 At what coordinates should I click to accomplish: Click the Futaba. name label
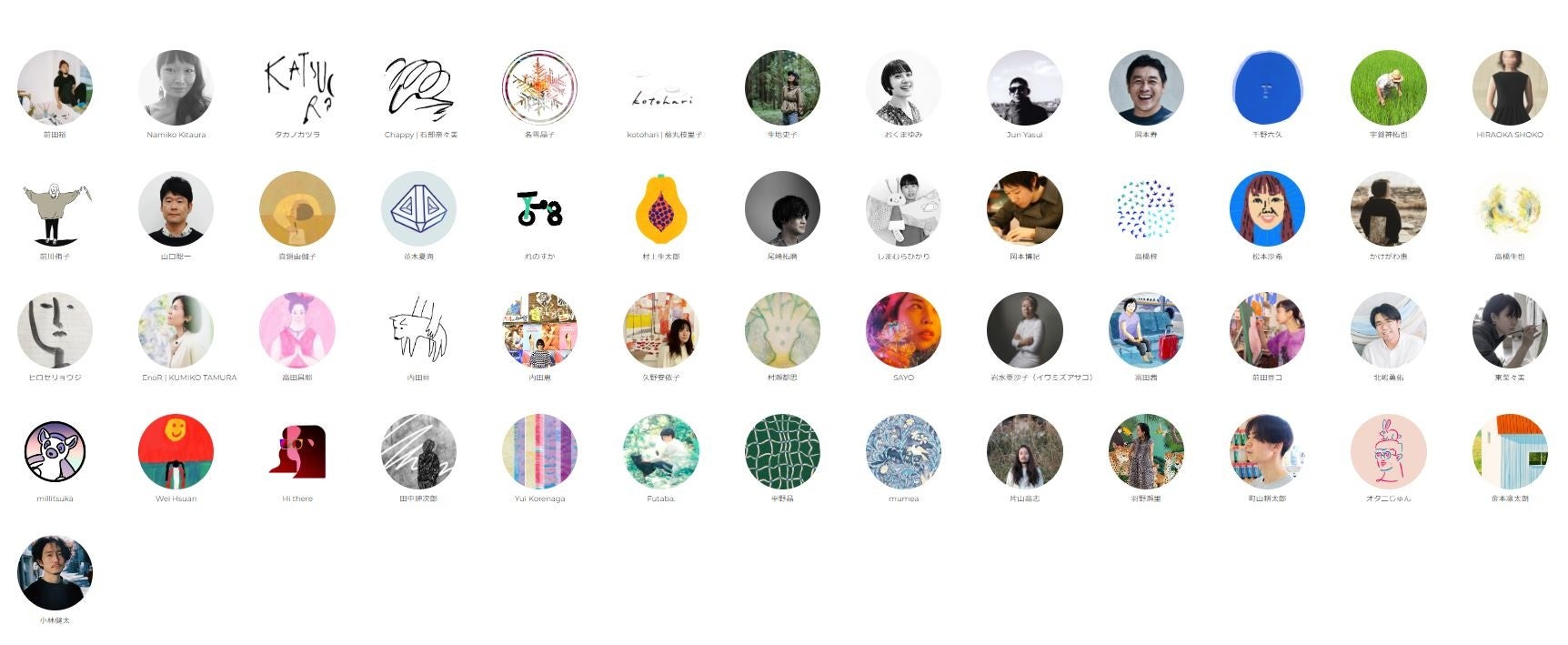661,499
